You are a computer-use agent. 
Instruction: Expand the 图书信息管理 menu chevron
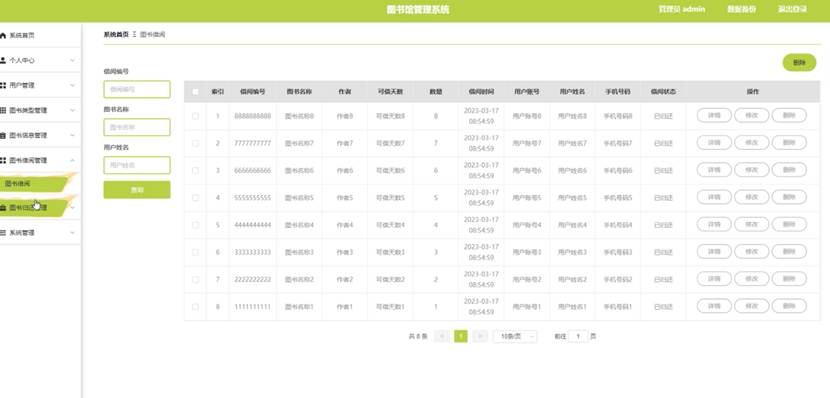73,135
